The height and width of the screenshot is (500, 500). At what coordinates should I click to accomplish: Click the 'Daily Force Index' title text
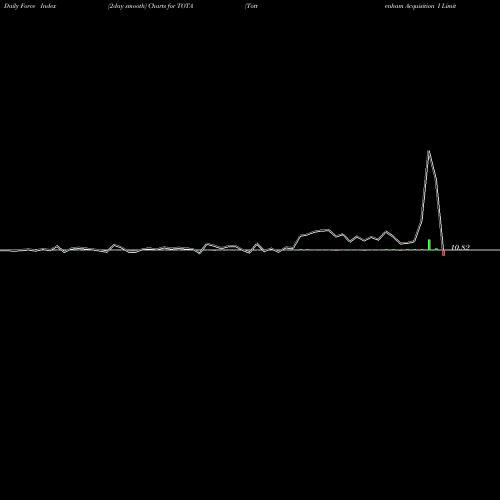pos(30,6)
